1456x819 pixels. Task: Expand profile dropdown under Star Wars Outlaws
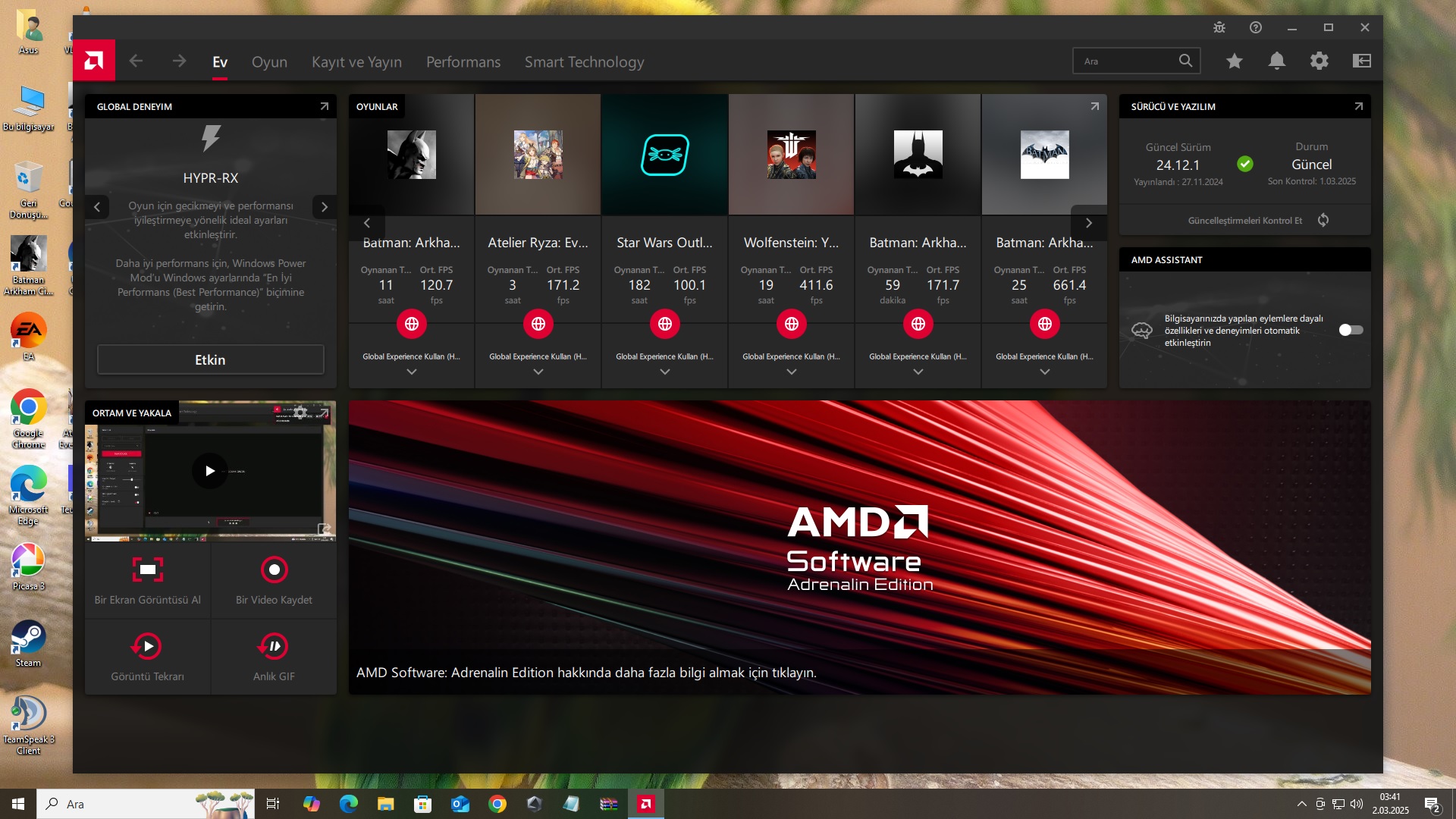click(x=664, y=372)
